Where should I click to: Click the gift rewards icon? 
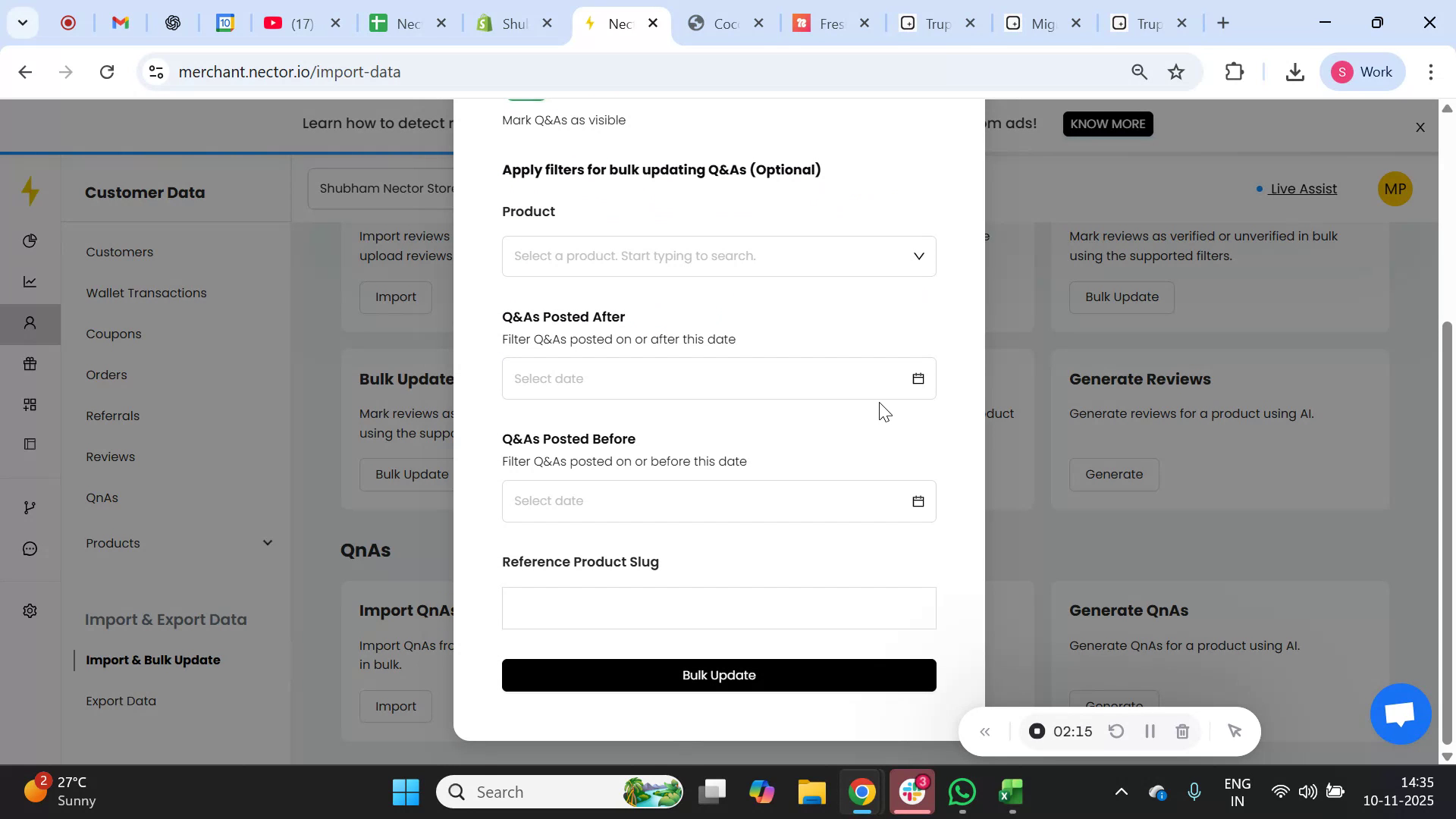(30, 364)
